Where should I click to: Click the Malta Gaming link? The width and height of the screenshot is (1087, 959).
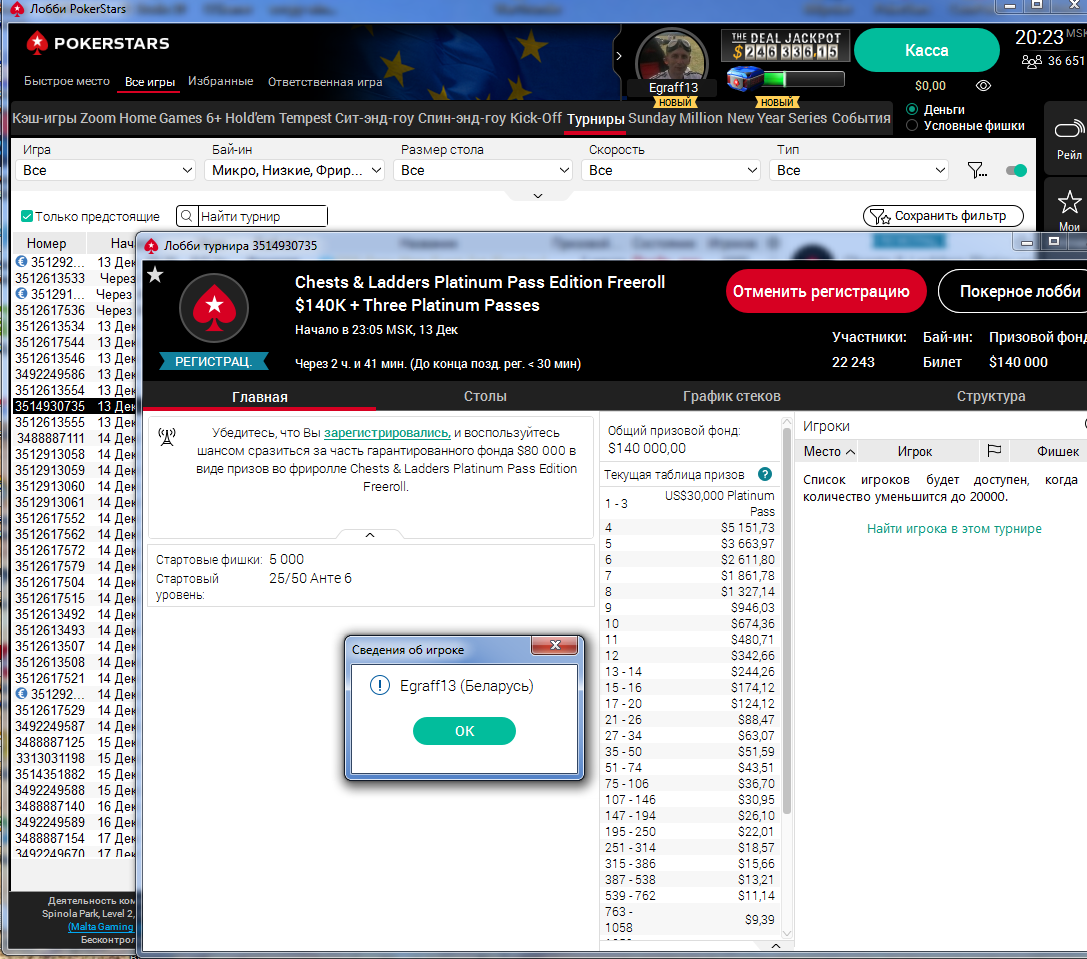coord(101,926)
